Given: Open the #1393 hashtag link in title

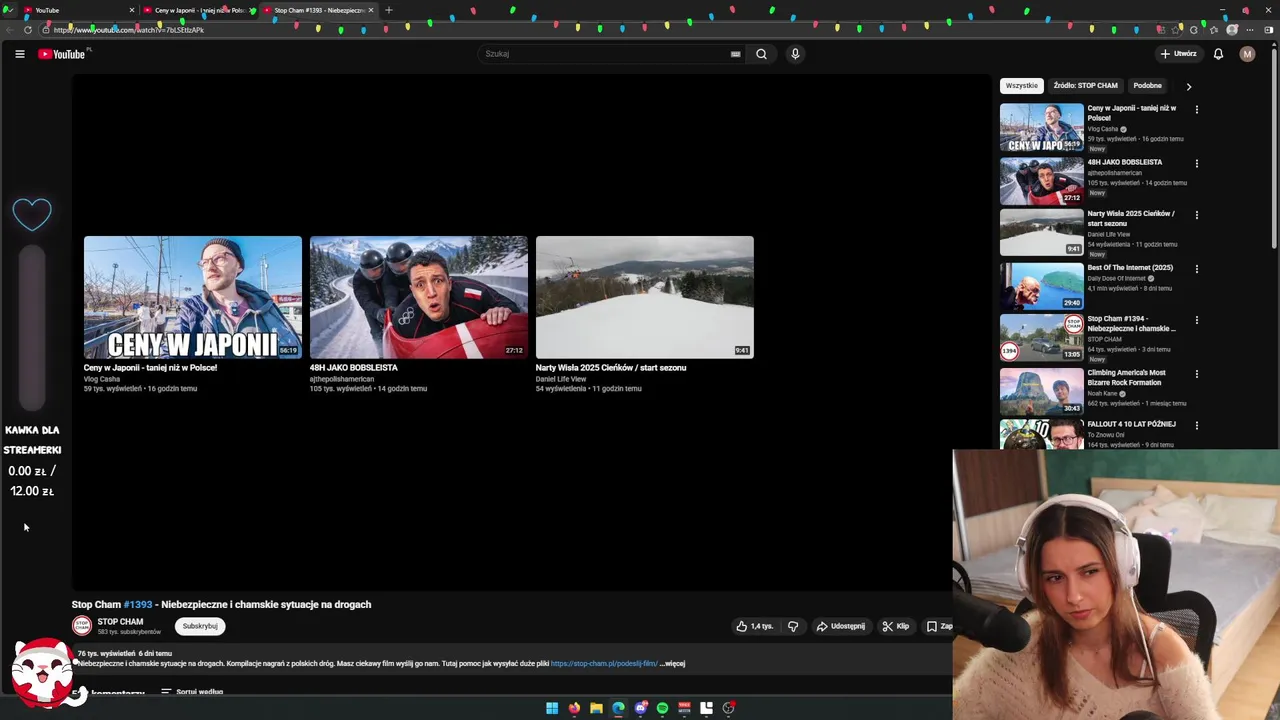Looking at the screenshot, I should click(x=138, y=604).
